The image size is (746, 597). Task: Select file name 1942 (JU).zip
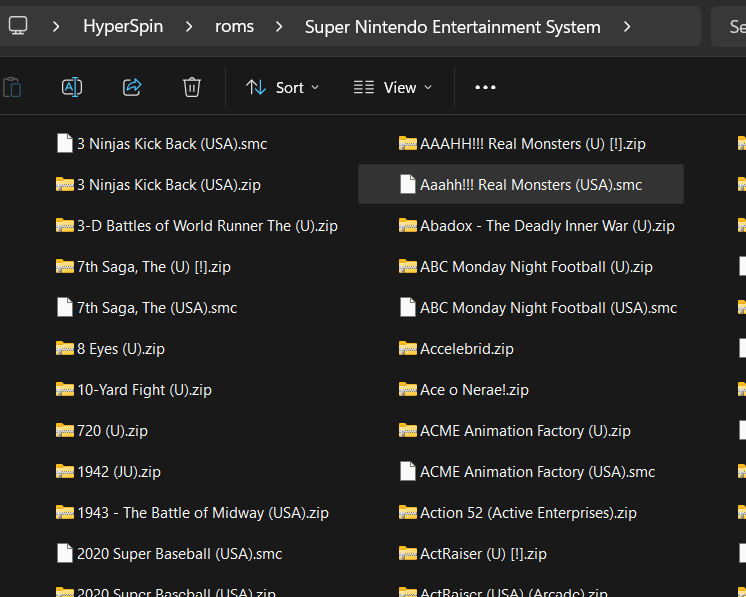point(119,471)
